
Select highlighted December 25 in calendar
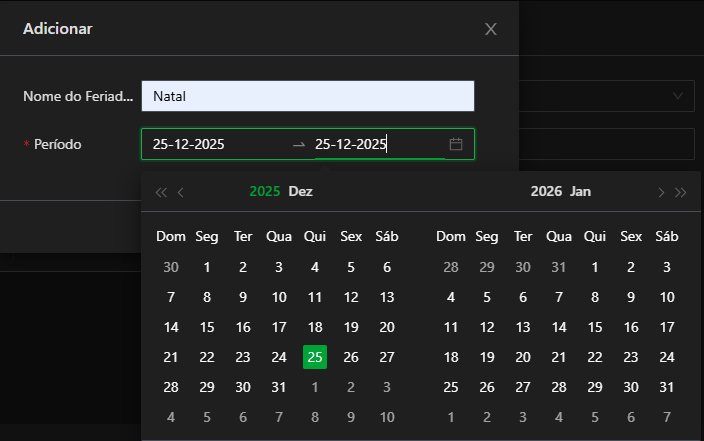tap(315, 357)
